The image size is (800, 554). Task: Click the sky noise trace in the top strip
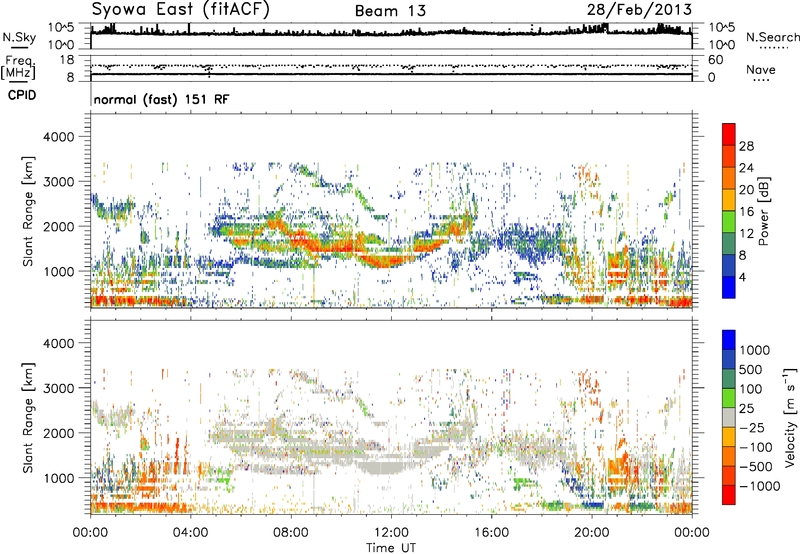pos(391,33)
